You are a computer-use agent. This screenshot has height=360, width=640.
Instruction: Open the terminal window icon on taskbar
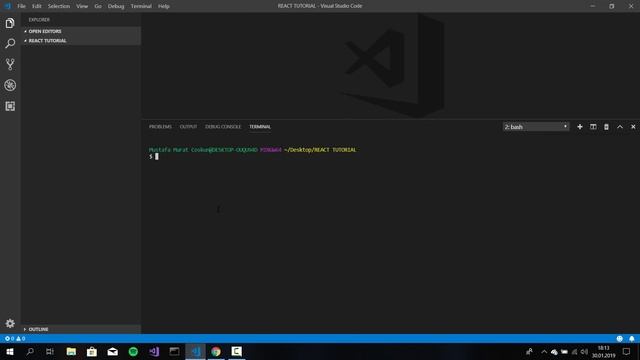point(174,351)
